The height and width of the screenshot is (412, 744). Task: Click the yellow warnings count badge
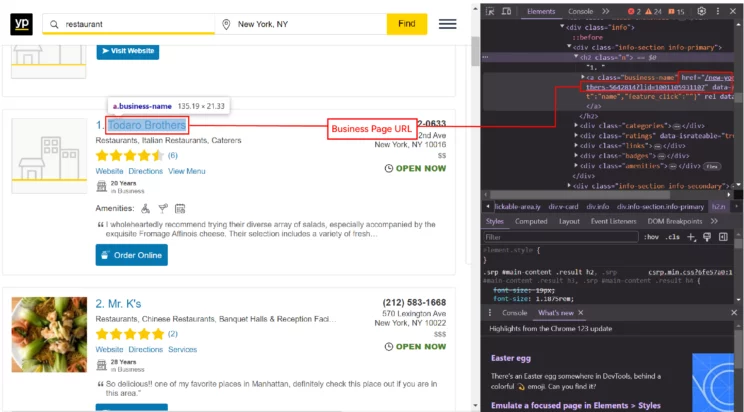pos(653,11)
